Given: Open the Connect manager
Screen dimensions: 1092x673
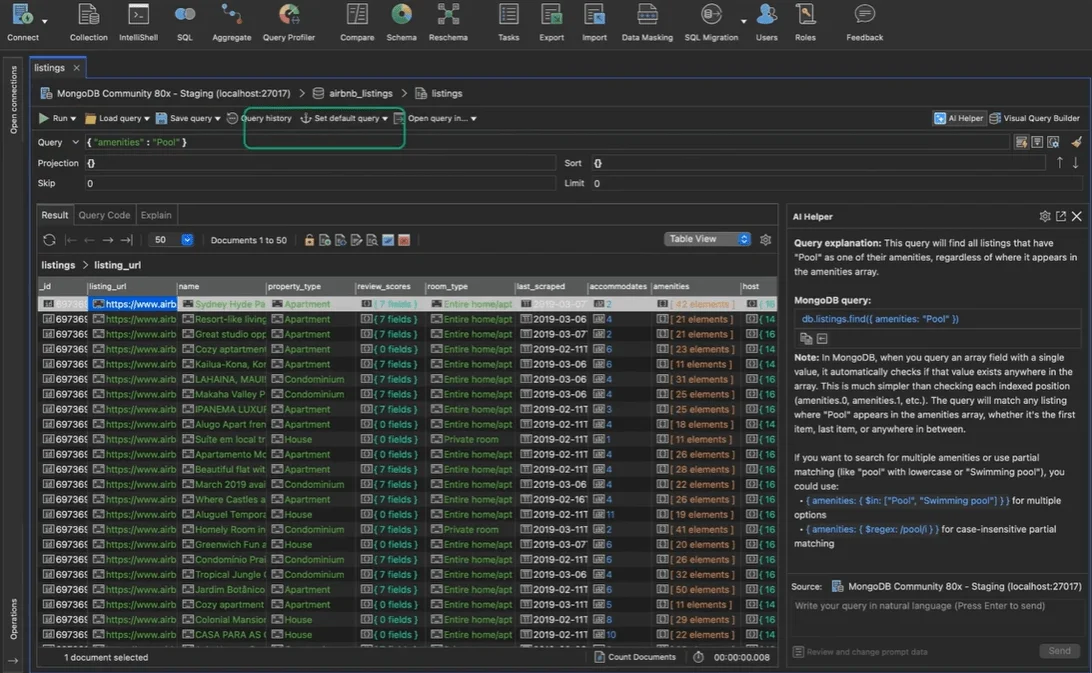Looking at the screenshot, I should [22, 22].
